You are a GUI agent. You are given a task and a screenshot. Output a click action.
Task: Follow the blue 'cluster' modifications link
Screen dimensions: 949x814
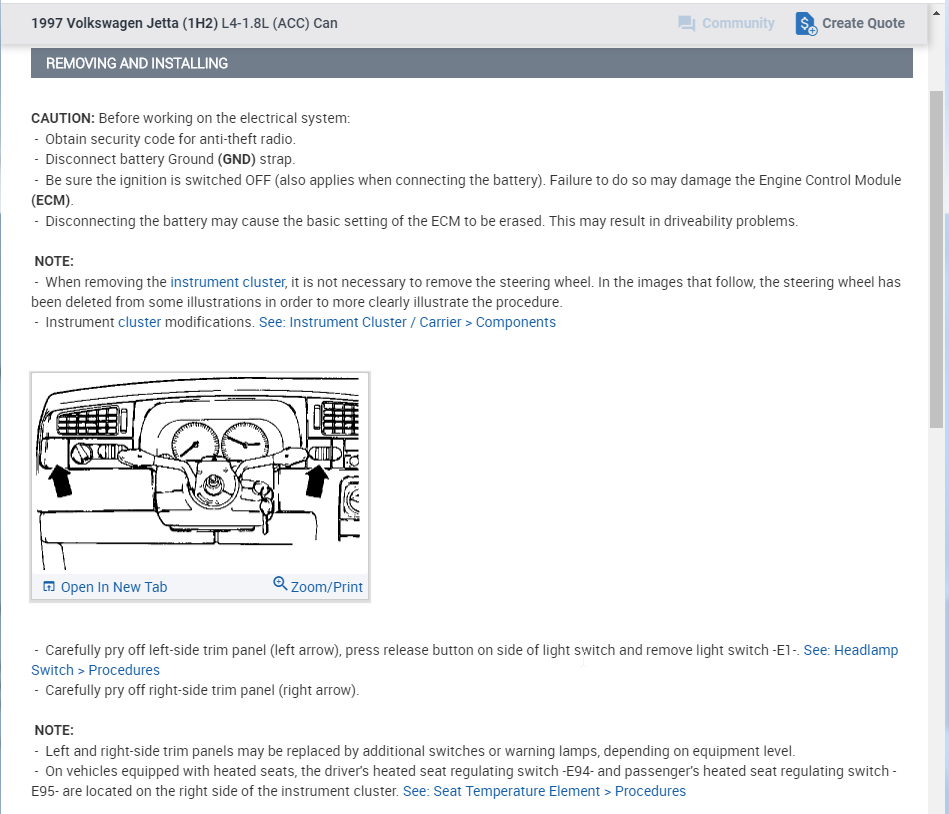[x=140, y=322]
